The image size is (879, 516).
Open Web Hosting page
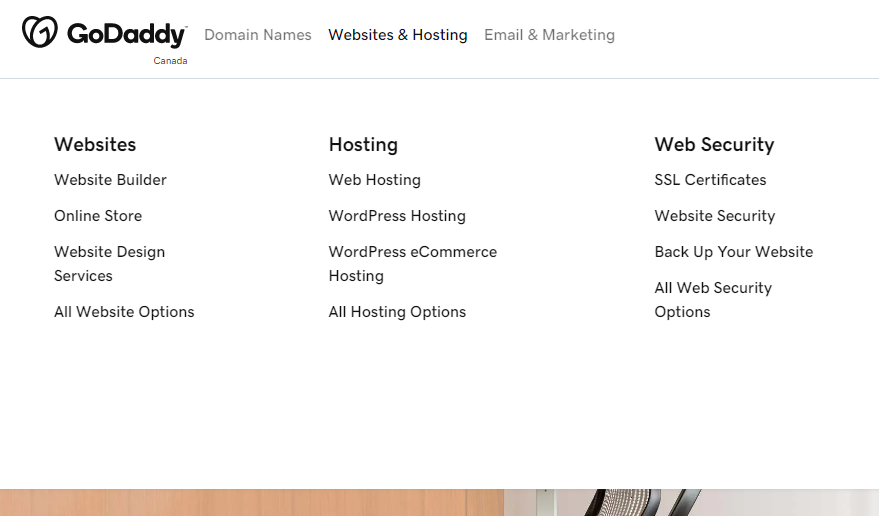click(374, 180)
